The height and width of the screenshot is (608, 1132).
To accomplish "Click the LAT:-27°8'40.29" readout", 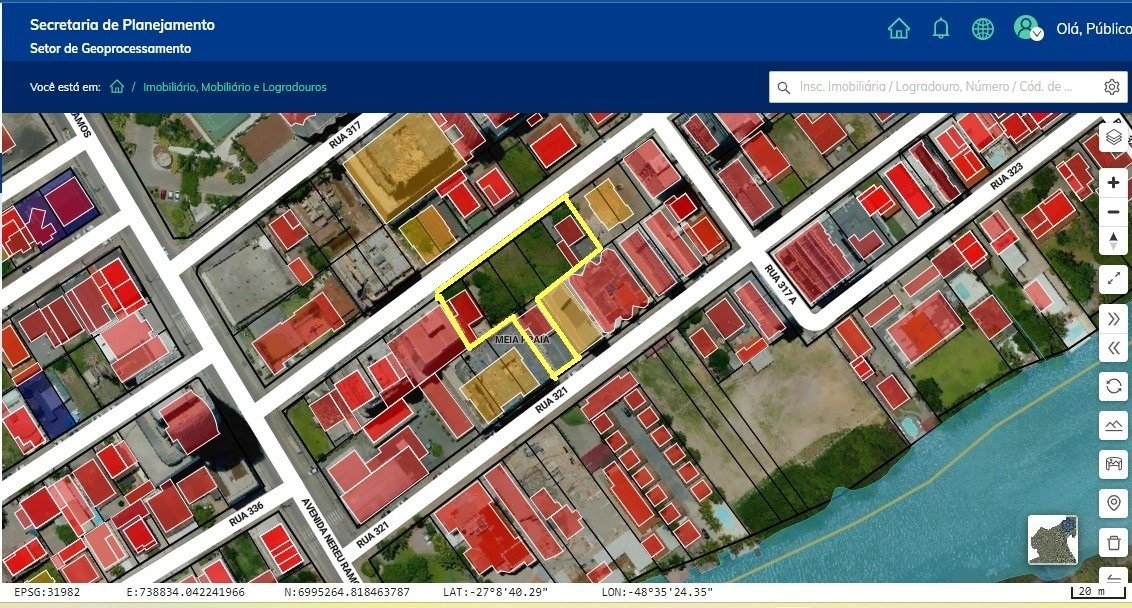I will 496,592.
